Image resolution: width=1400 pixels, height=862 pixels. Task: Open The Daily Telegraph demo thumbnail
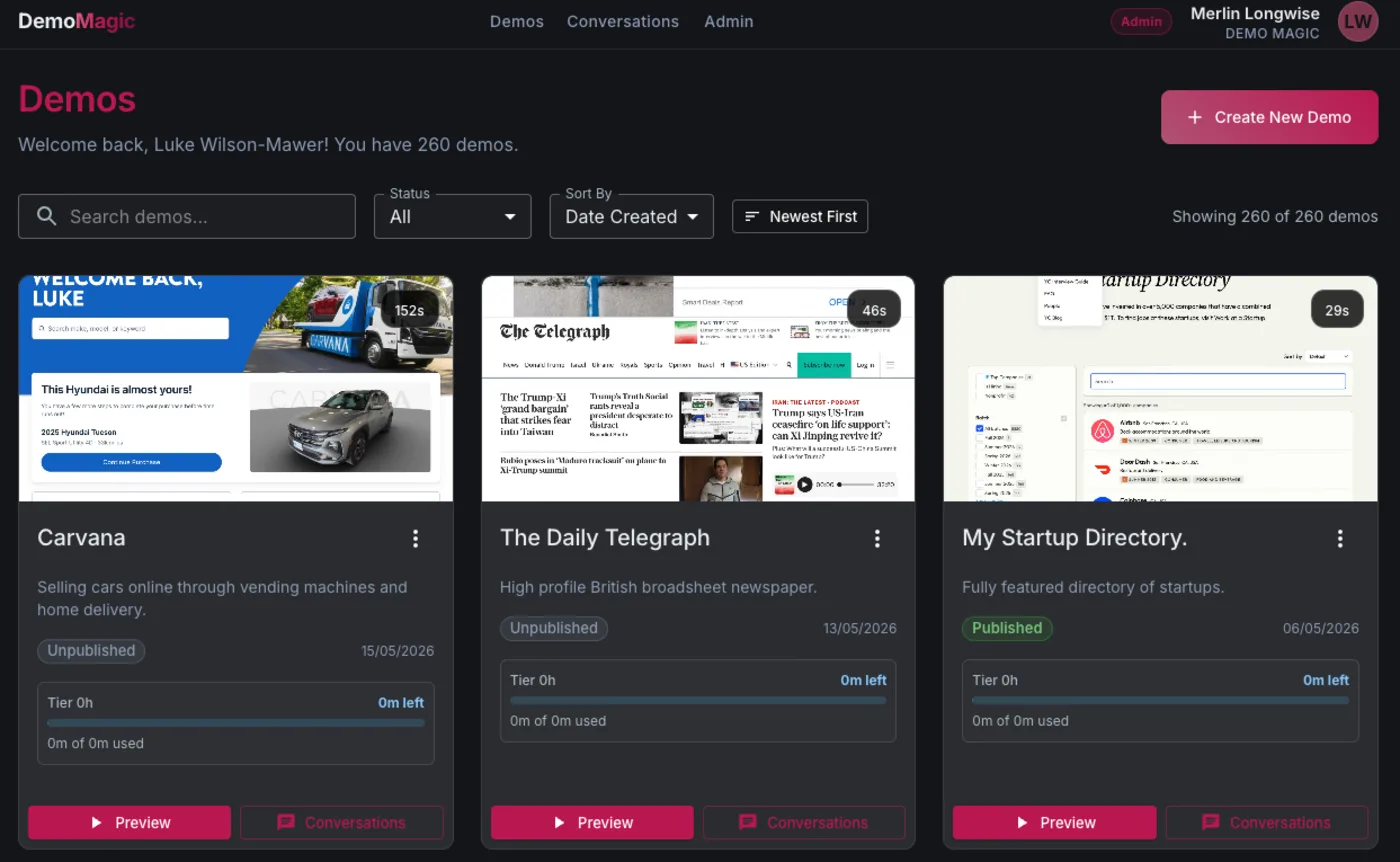point(698,388)
